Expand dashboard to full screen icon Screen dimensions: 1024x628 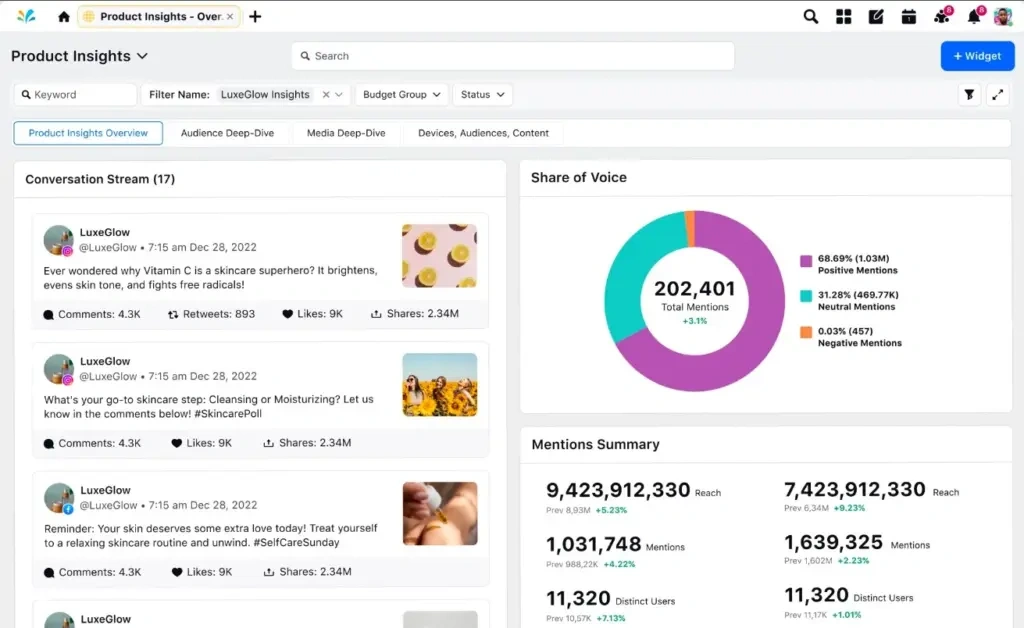tap(997, 95)
